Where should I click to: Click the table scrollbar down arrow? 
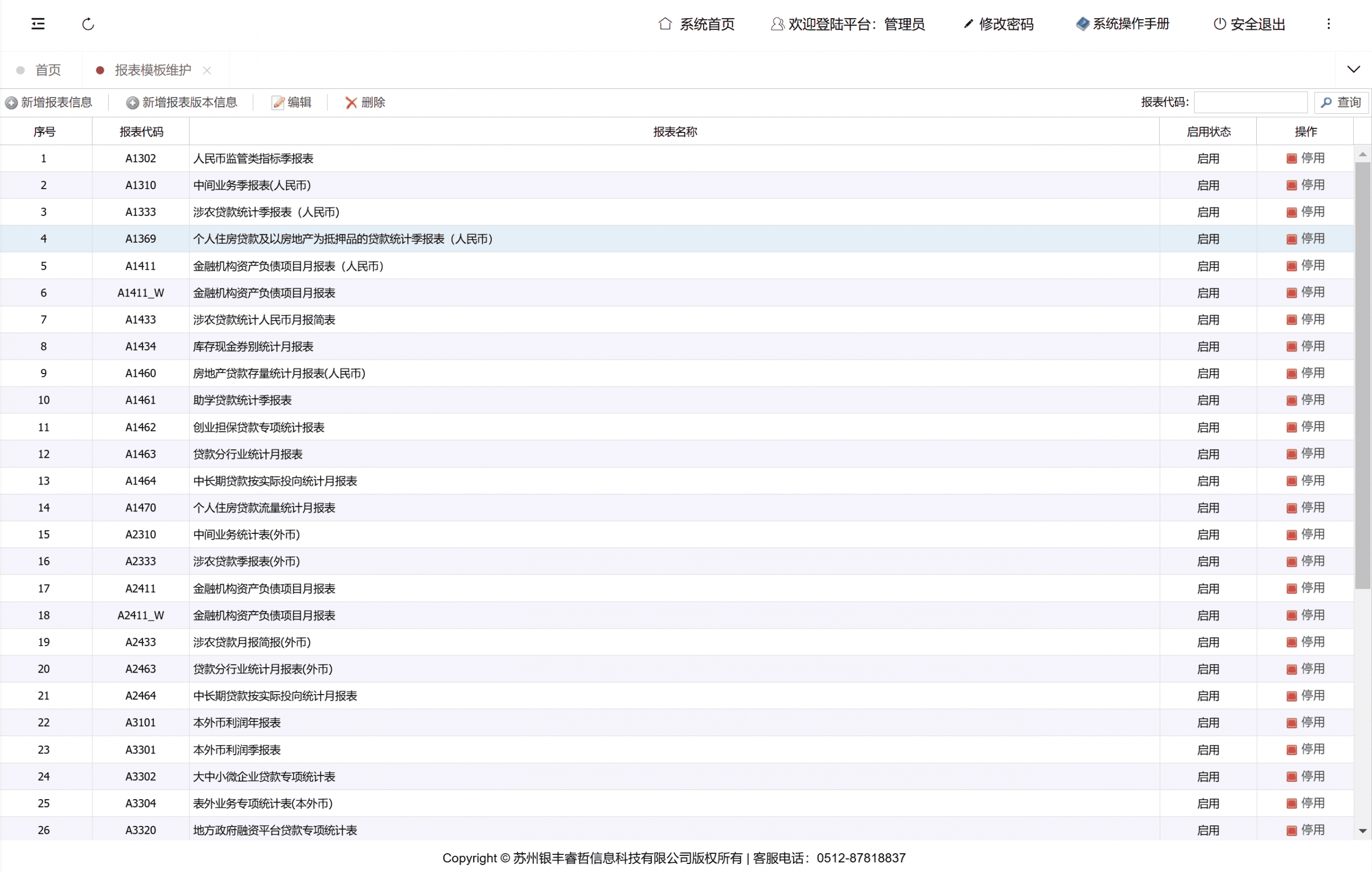[x=1362, y=831]
